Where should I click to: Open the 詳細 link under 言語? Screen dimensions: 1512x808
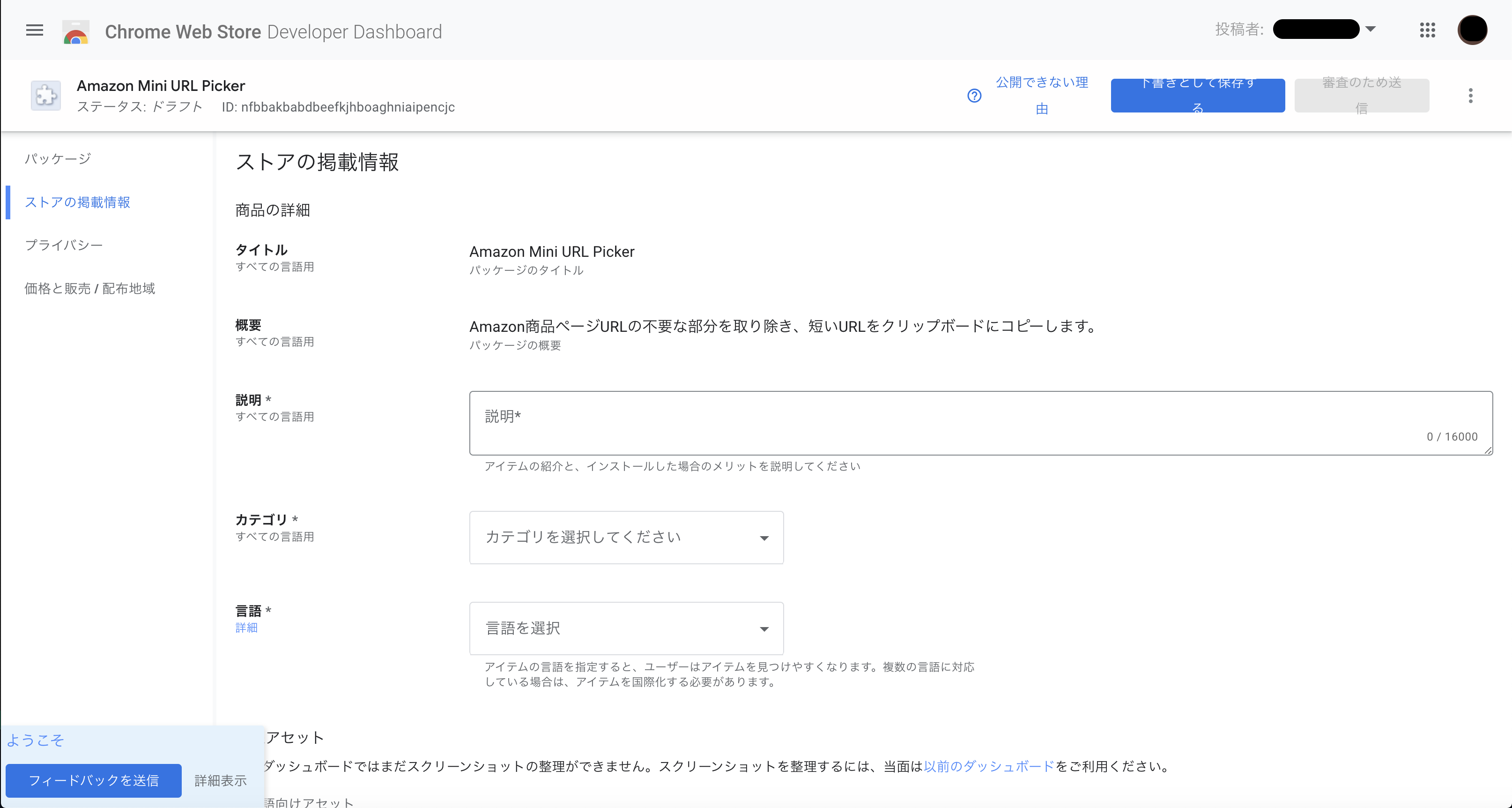(x=246, y=628)
